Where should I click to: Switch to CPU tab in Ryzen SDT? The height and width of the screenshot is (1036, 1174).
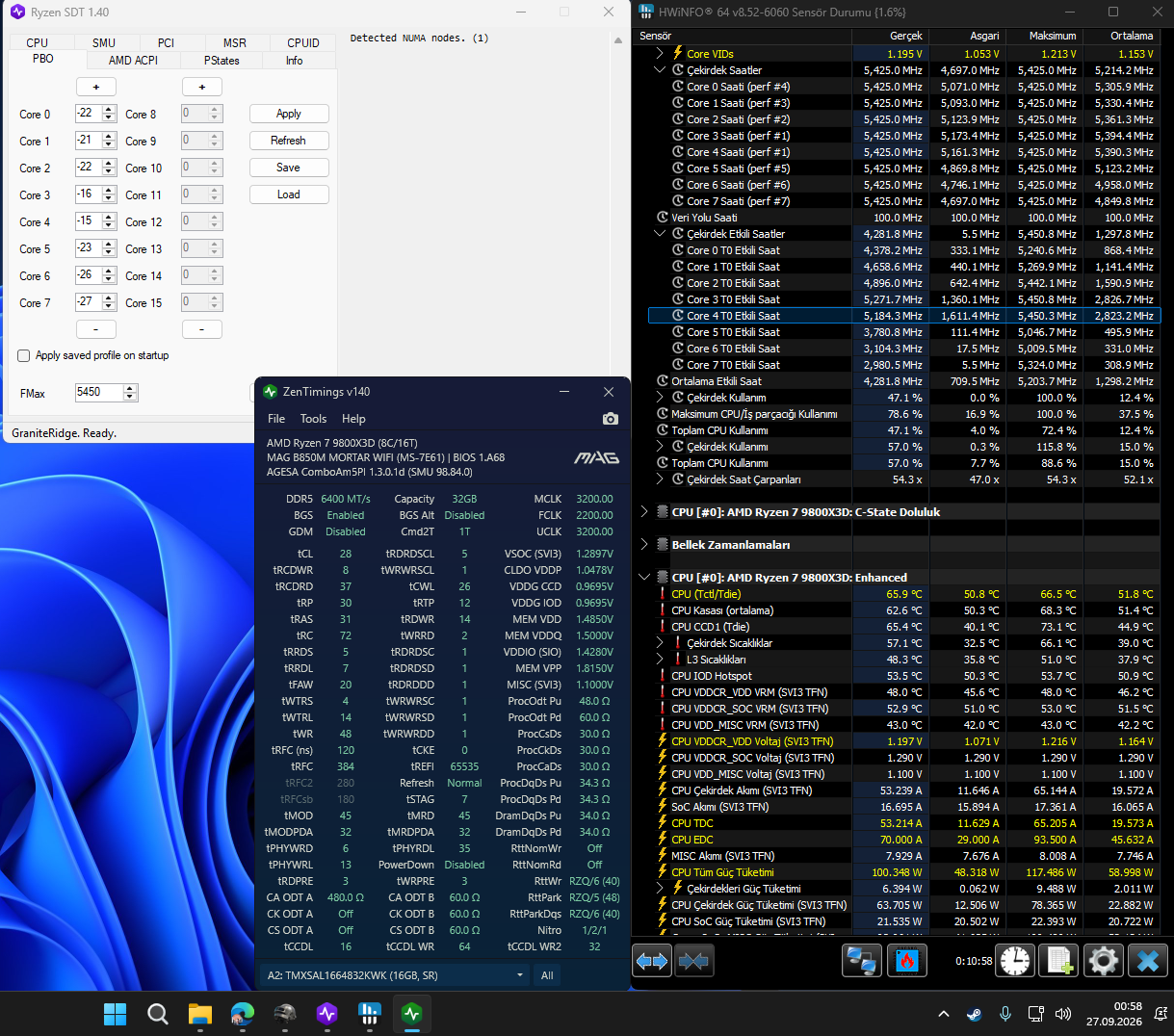pos(38,42)
